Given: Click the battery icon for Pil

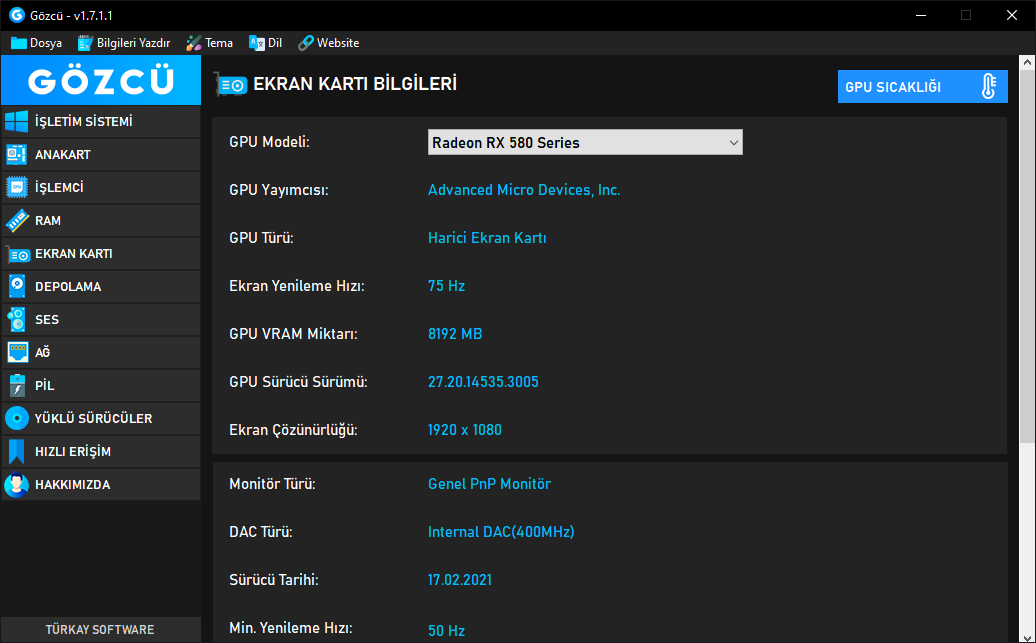Looking at the screenshot, I should 16,386.
